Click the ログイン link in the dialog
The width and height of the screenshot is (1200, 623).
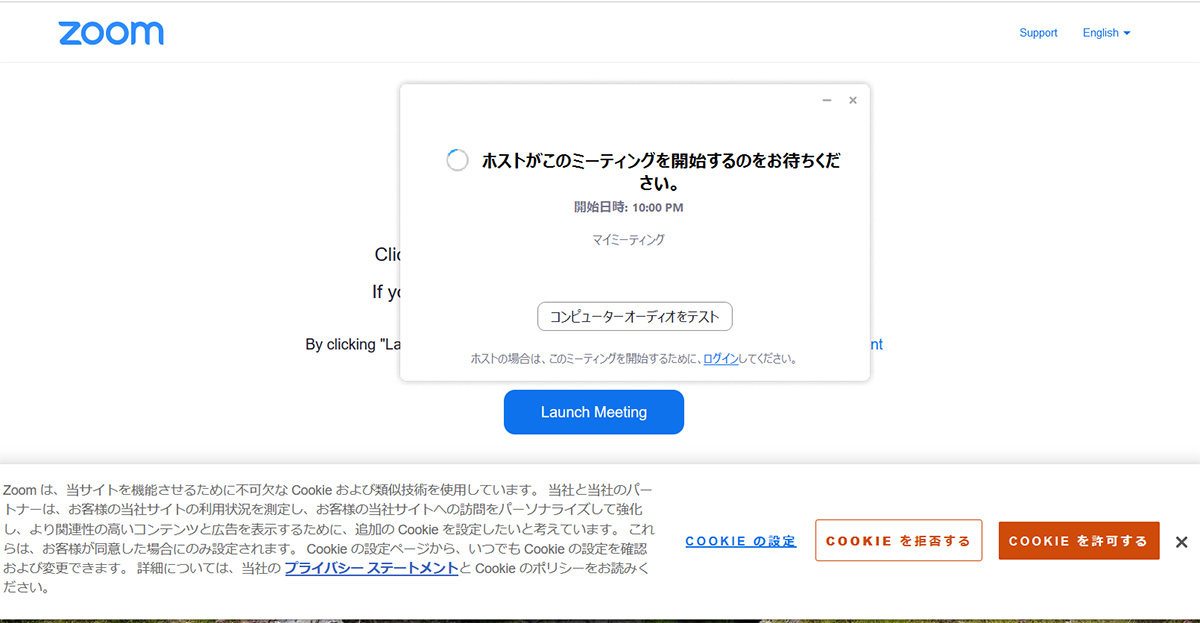(721, 358)
